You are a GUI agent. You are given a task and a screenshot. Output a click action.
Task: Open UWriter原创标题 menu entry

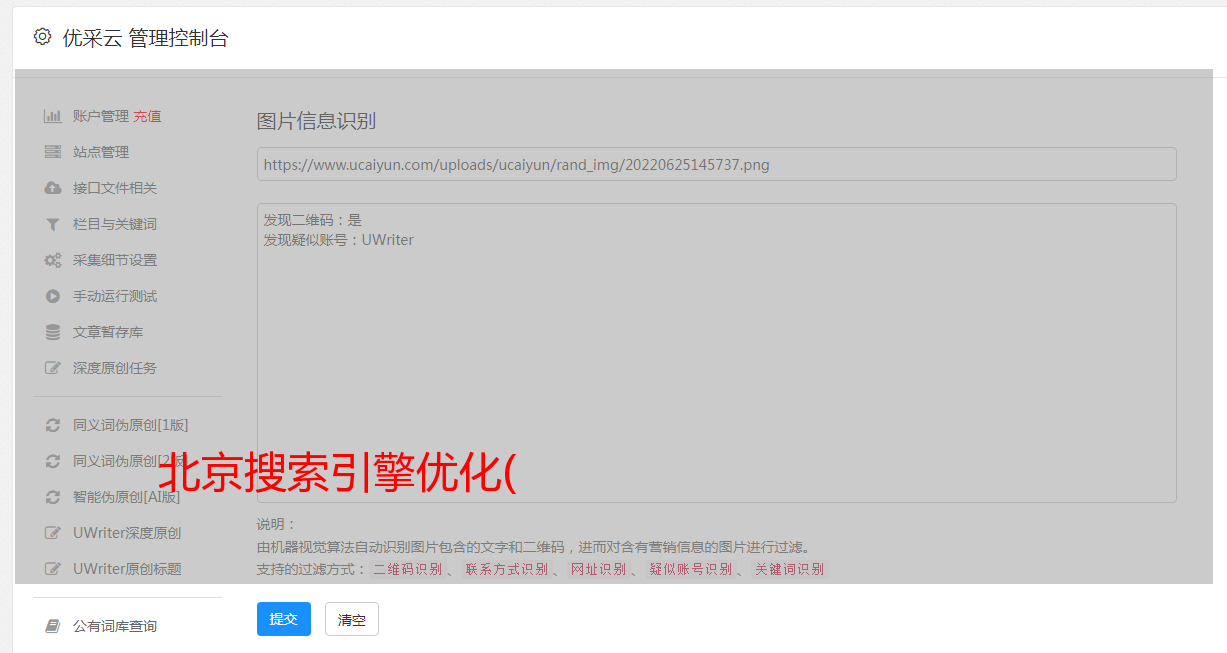click(127, 569)
